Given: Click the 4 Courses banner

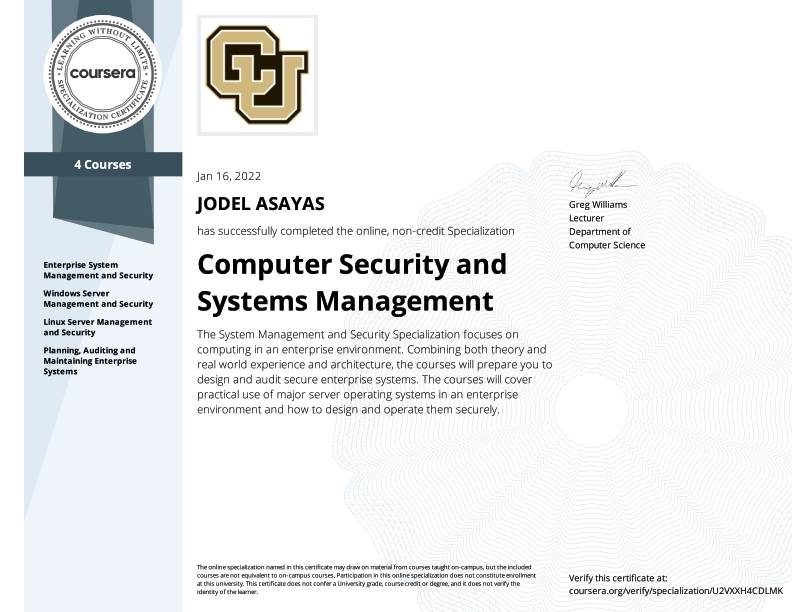Looking at the screenshot, I should (103, 165).
